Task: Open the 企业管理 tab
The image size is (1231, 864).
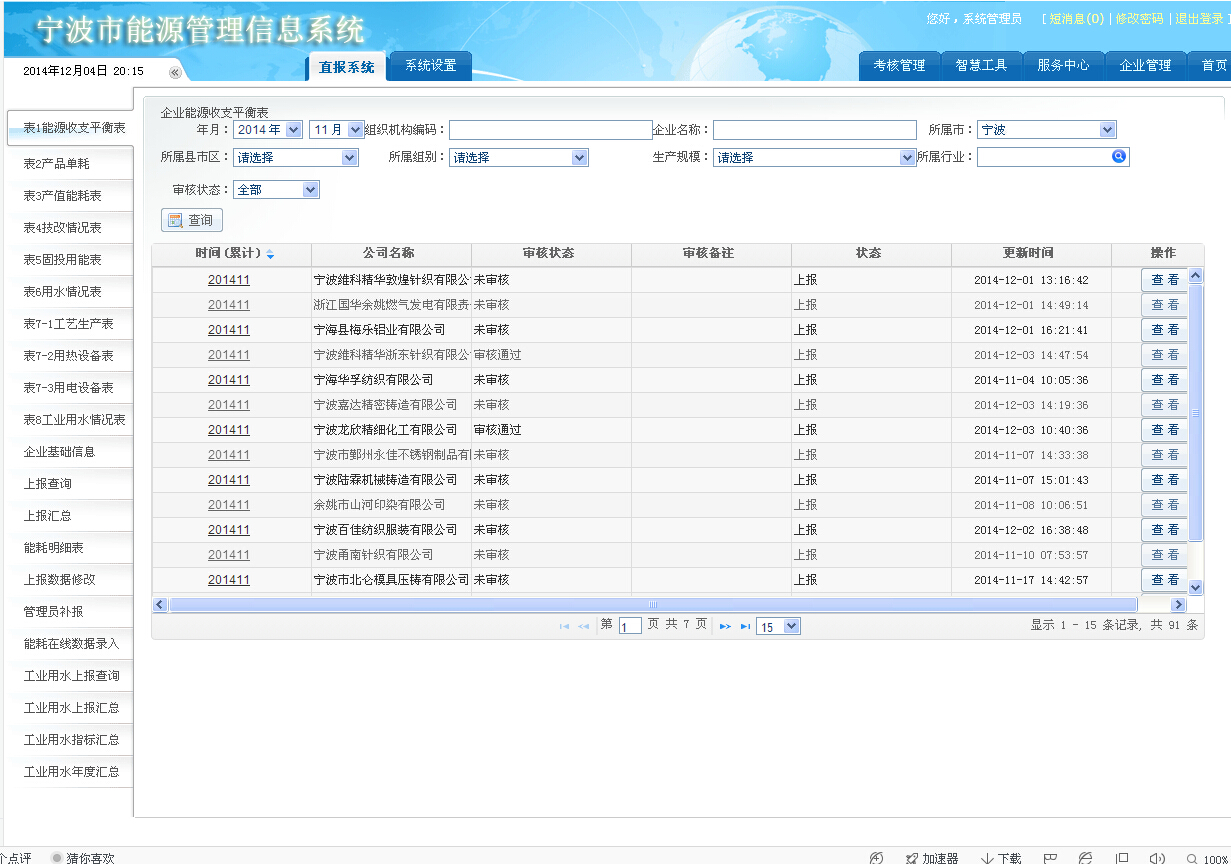Action: pyautogui.click(x=1145, y=65)
